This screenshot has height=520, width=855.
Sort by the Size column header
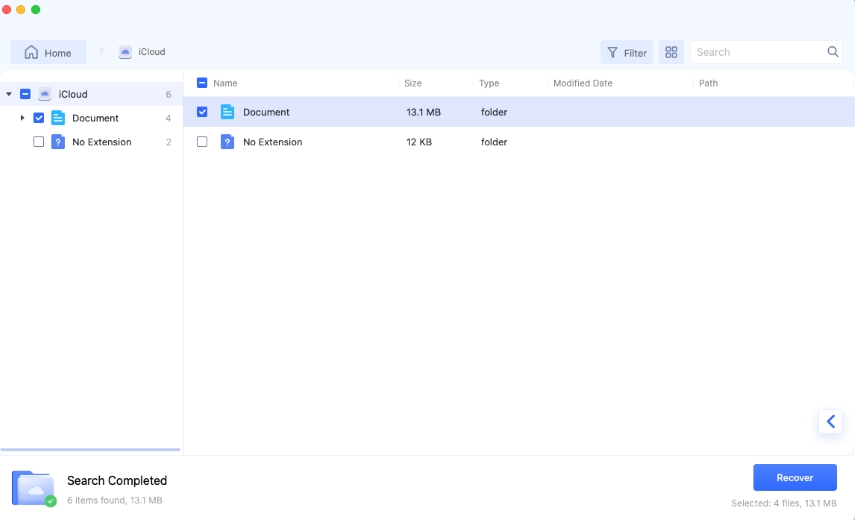point(413,83)
